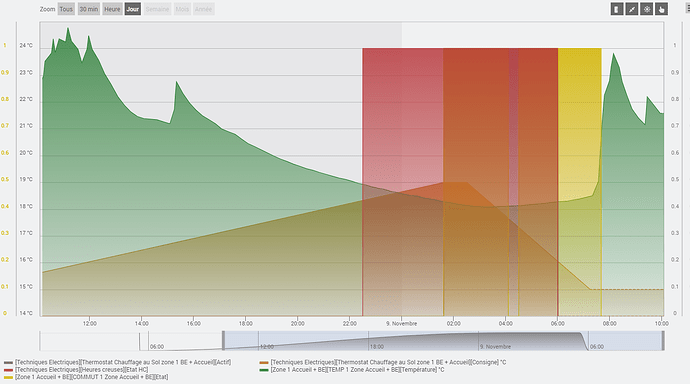
Task: Select the Jour zoom range
Action: pyautogui.click(x=132, y=9)
